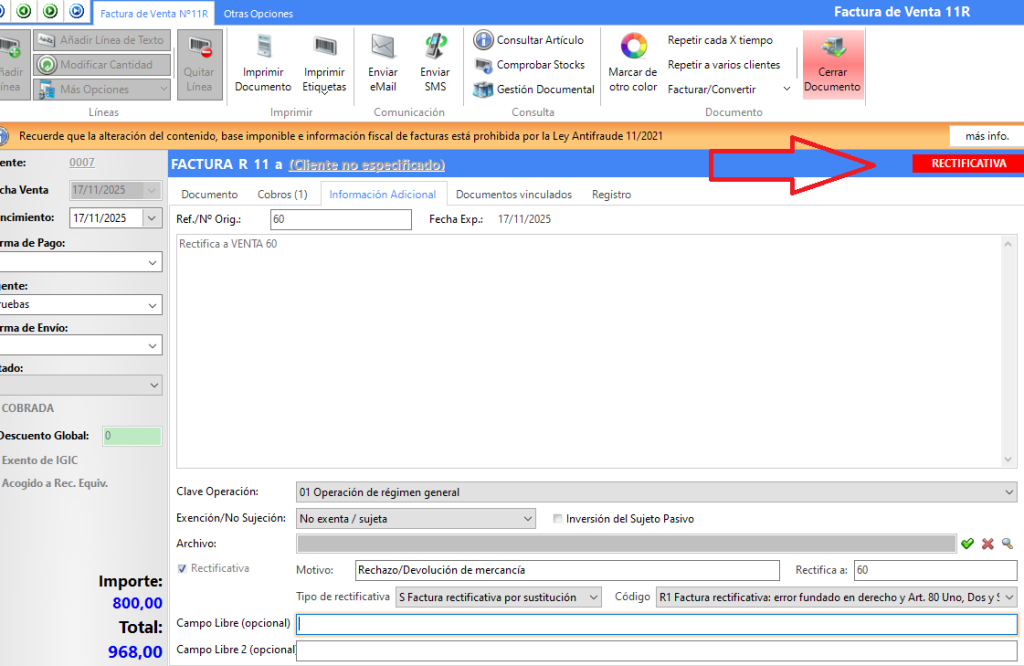Click red X next to Archivo field
Viewport: 1024px width, 666px height.
click(987, 544)
